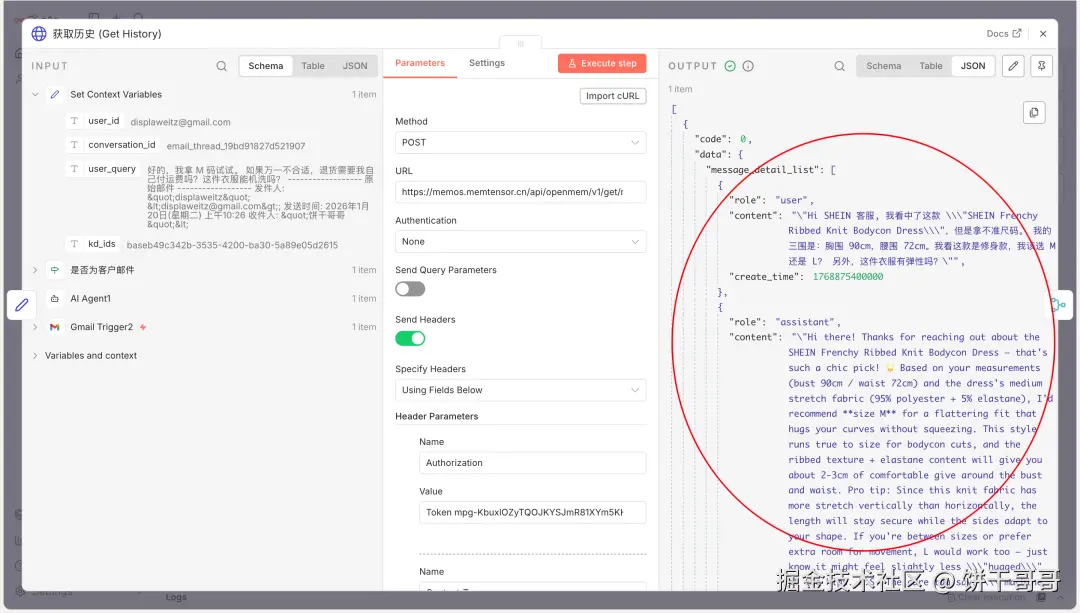Switch to the Settings tab
The height and width of the screenshot is (613, 1080).
click(487, 63)
